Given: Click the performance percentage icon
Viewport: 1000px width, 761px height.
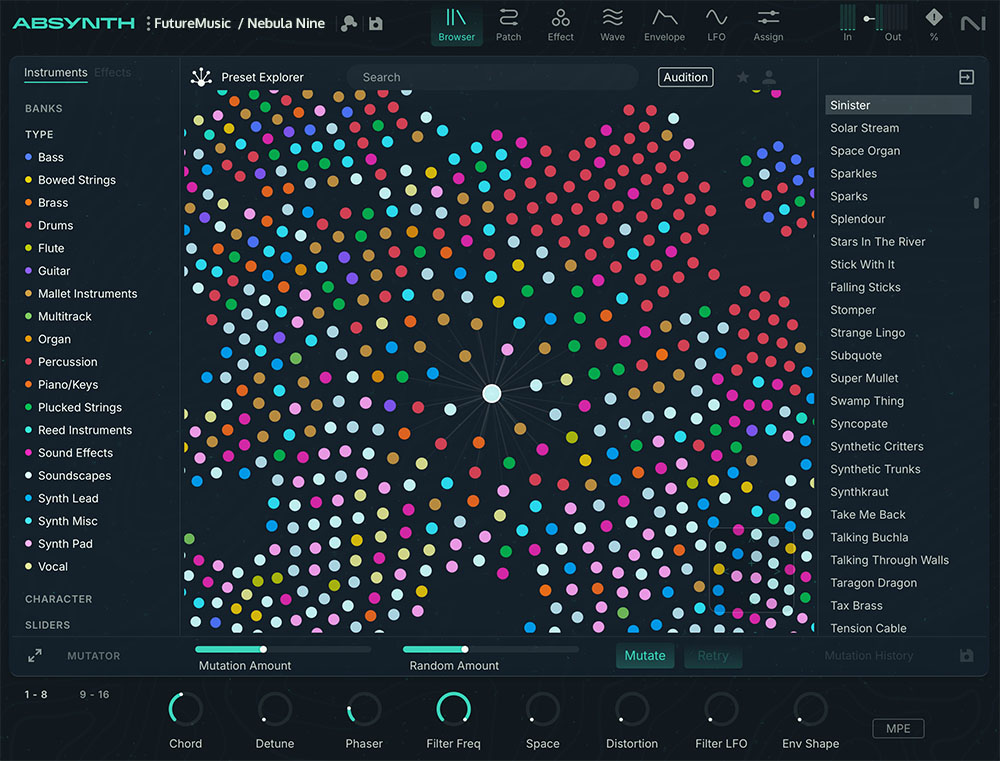Looking at the screenshot, I should (x=934, y=22).
